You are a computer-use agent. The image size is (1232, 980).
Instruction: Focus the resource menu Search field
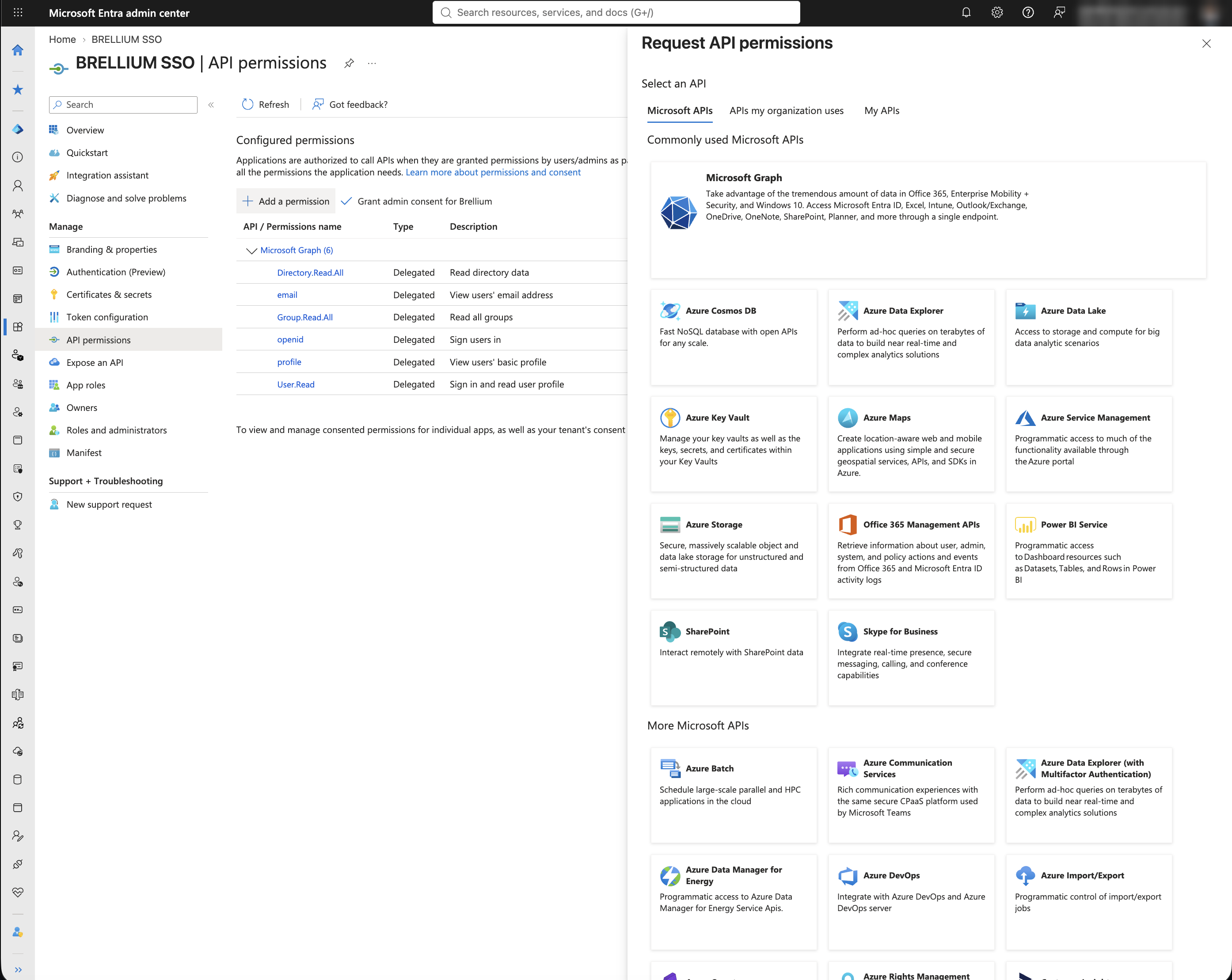point(123,105)
